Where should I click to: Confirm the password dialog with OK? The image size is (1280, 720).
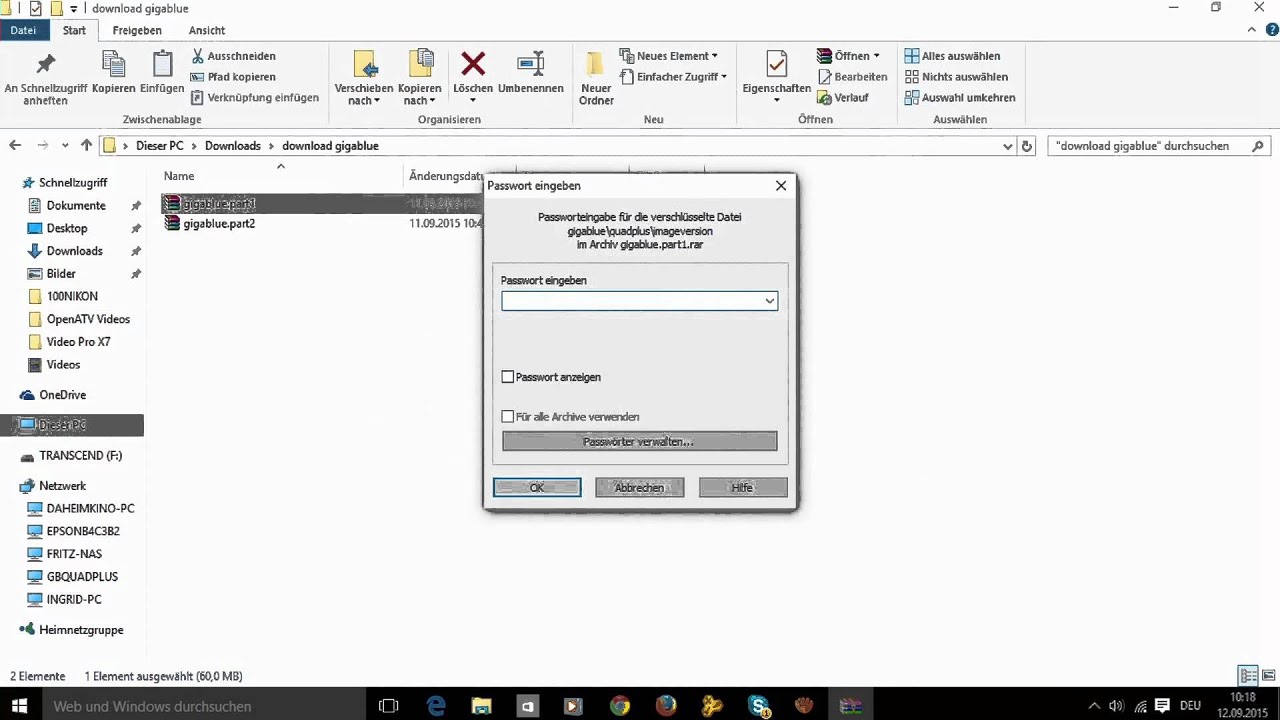click(537, 488)
